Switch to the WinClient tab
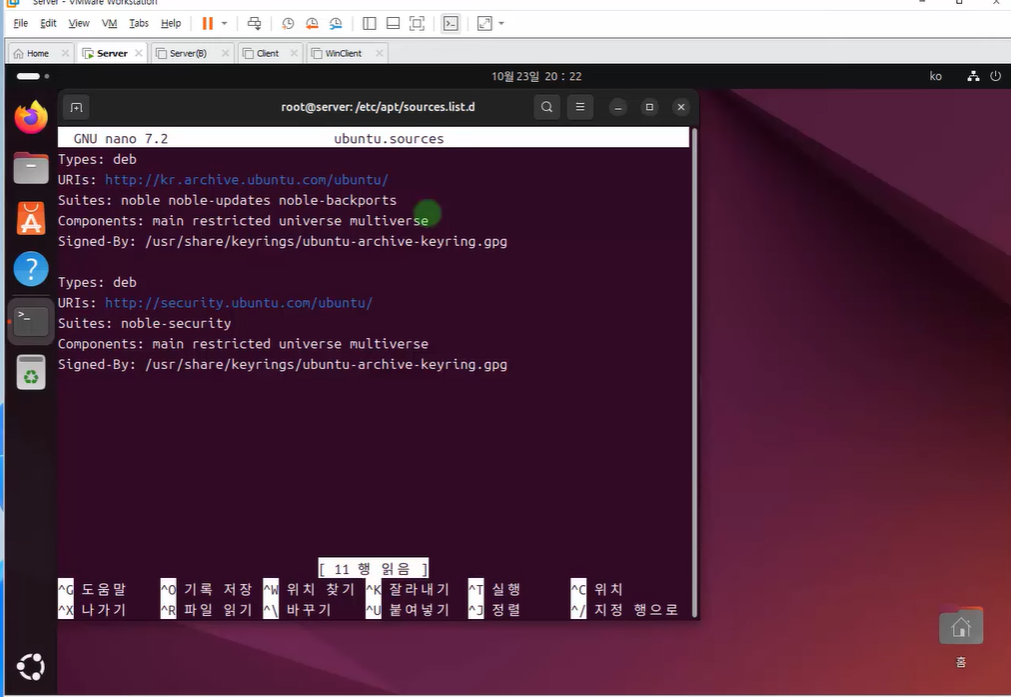The width and height of the screenshot is (1011, 697). click(x=344, y=54)
